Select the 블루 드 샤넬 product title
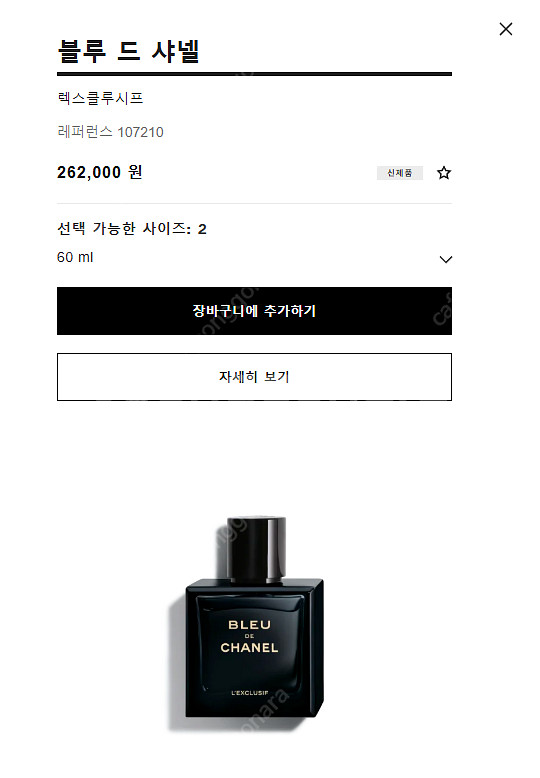 tap(129, 51)
